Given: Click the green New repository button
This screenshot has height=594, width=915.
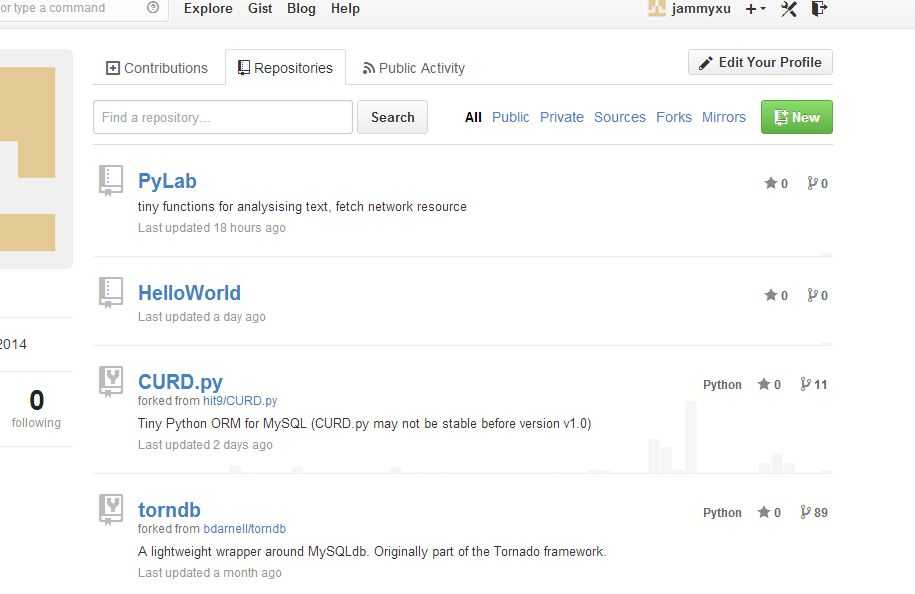Looking at the screenshot, I should click(x=797, y=117).
